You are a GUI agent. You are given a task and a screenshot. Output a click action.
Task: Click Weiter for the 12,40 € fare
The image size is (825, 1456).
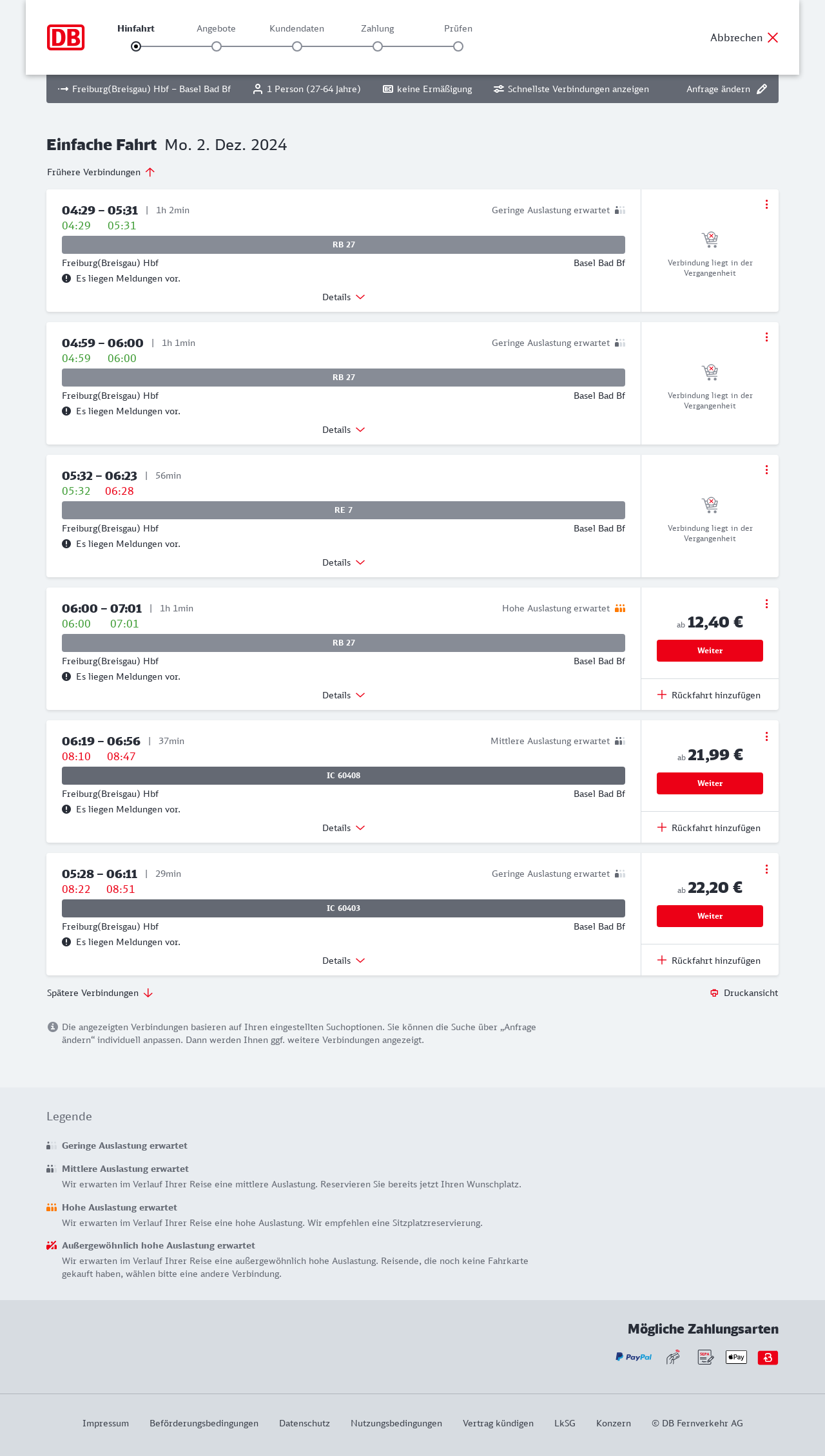click(710, 651)
